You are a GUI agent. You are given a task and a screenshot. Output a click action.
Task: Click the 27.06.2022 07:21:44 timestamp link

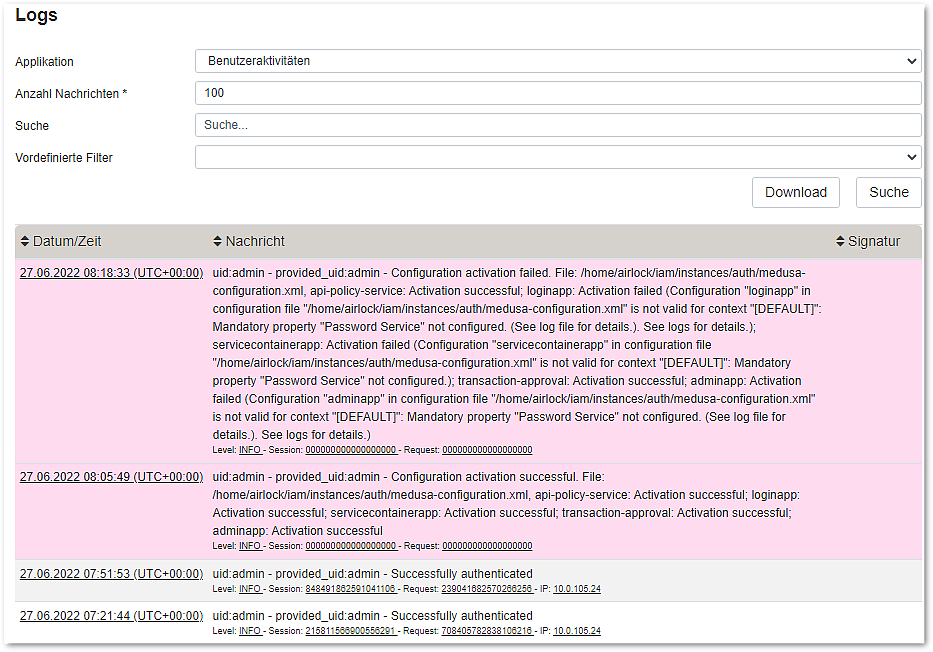pyautogui.click(x=111, y=615)
